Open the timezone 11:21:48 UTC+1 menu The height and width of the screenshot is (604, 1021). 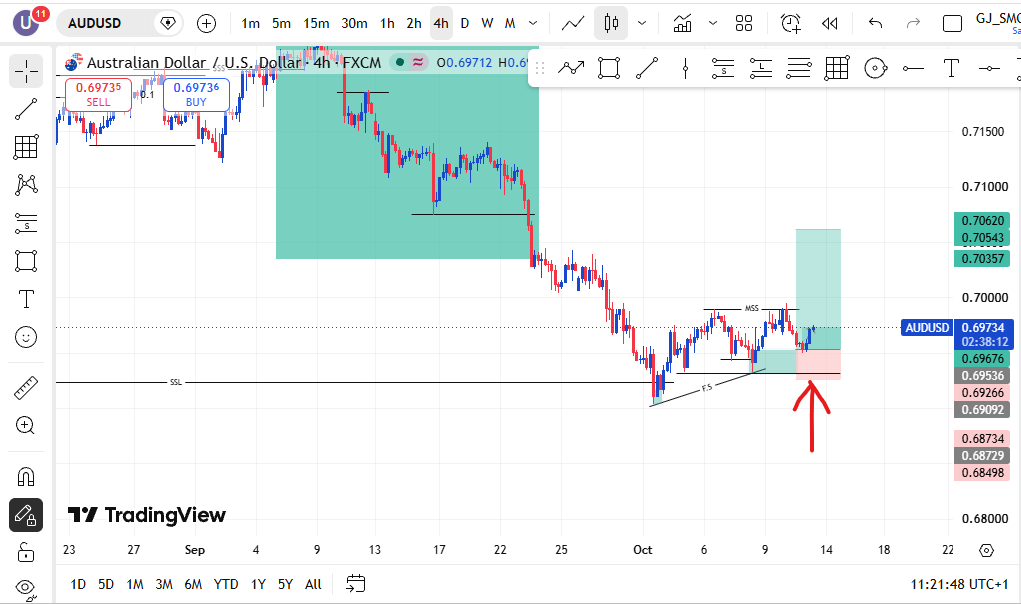[958, 584]
